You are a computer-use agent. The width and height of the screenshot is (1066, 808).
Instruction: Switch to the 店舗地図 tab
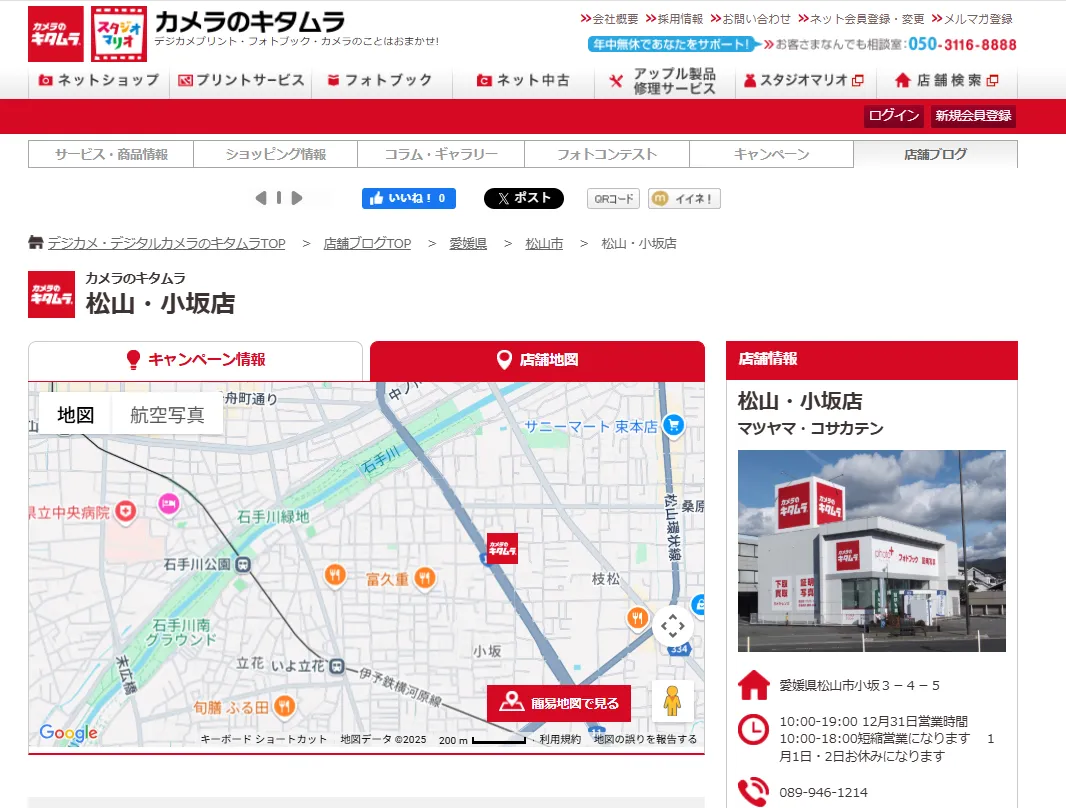tap(537, 360)
